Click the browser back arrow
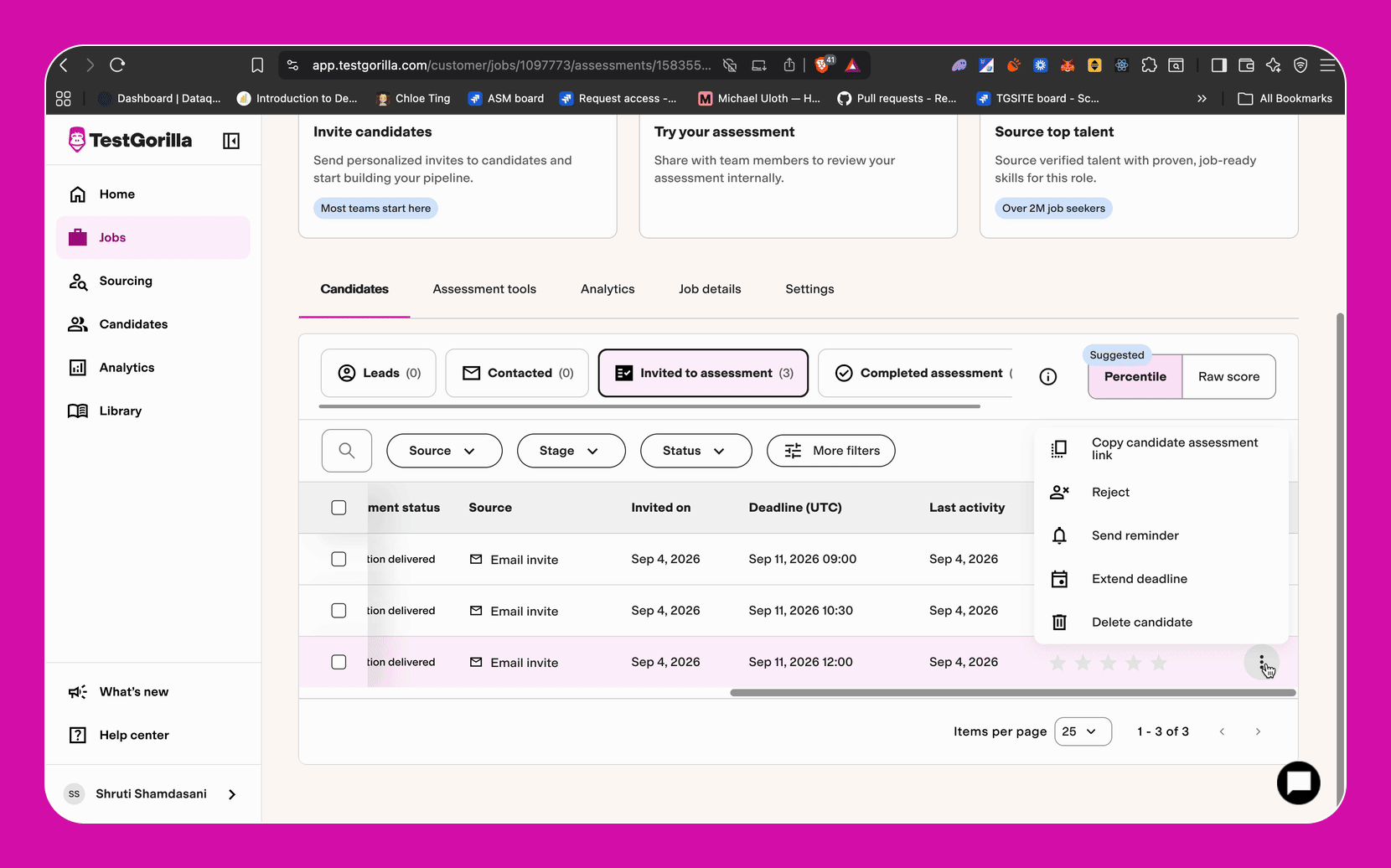The height and width of the screenshot is (868, 1391). (65, 65)
